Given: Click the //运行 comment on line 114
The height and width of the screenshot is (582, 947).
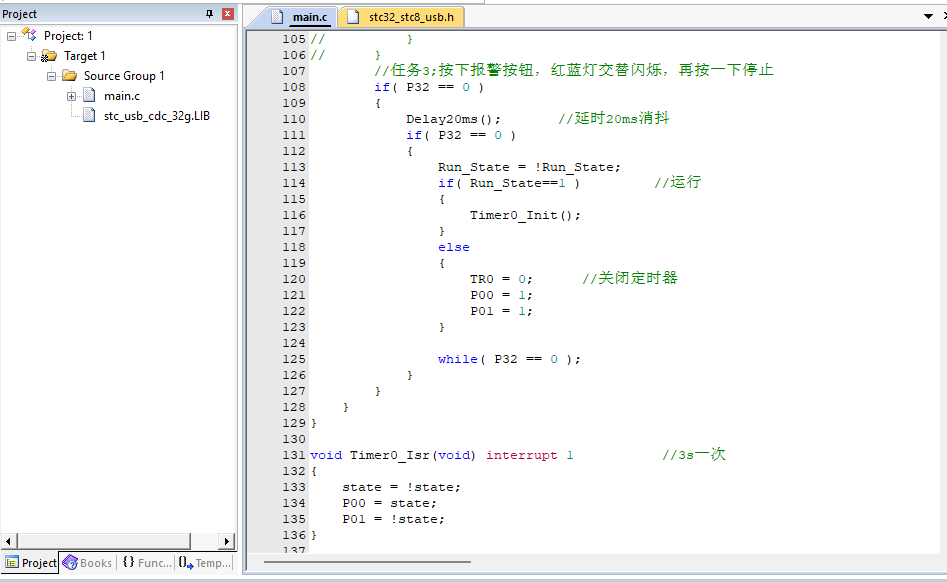Looking at the screenshot, I should pos(678,182).
